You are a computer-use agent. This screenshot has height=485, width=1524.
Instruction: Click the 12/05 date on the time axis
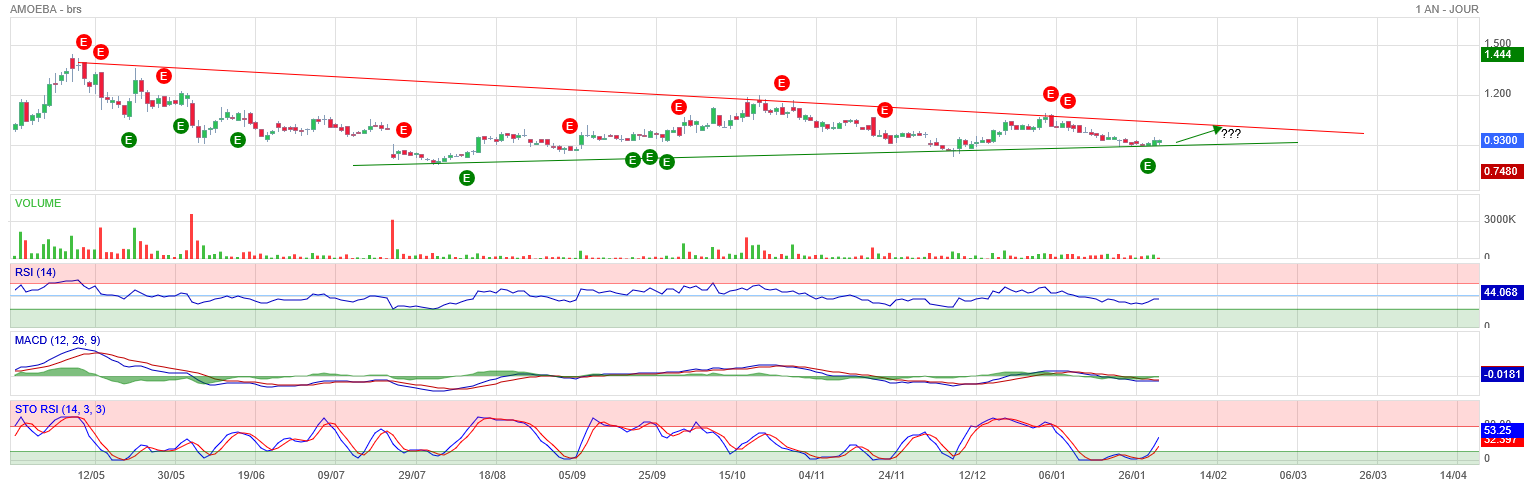click(91, 476)
